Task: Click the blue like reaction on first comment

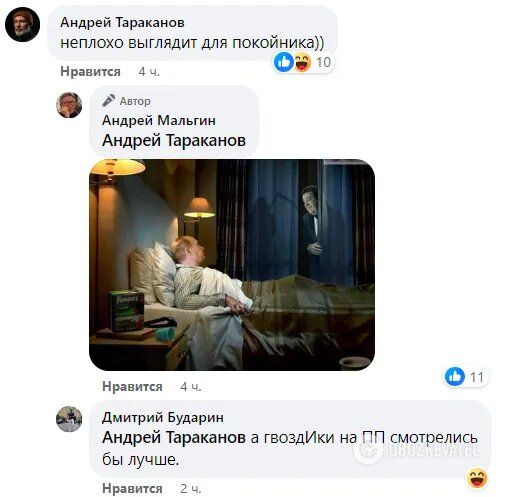Action: click(x=284, y=62)
